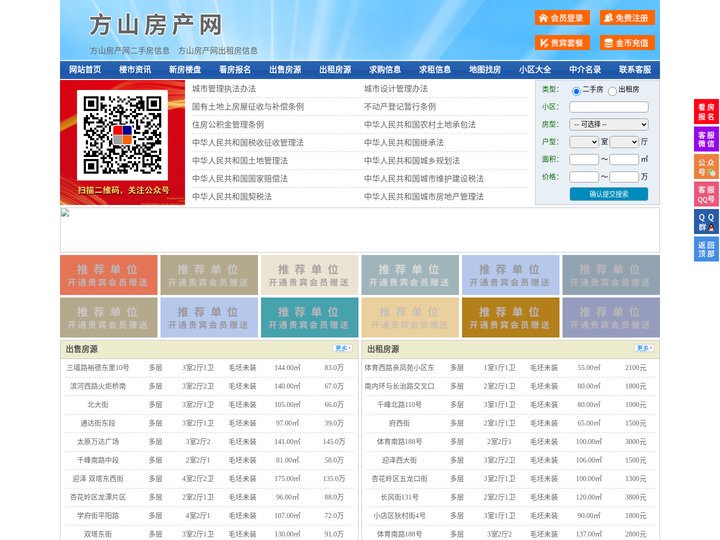Screen dimensions: 720x540
Task: Click the minimum 面积 input field
Action: (x=584, y=159)
